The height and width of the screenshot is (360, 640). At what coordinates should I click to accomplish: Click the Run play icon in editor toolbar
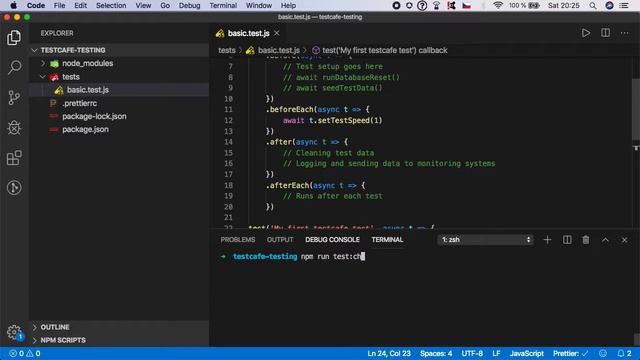[x=586, y=33]
